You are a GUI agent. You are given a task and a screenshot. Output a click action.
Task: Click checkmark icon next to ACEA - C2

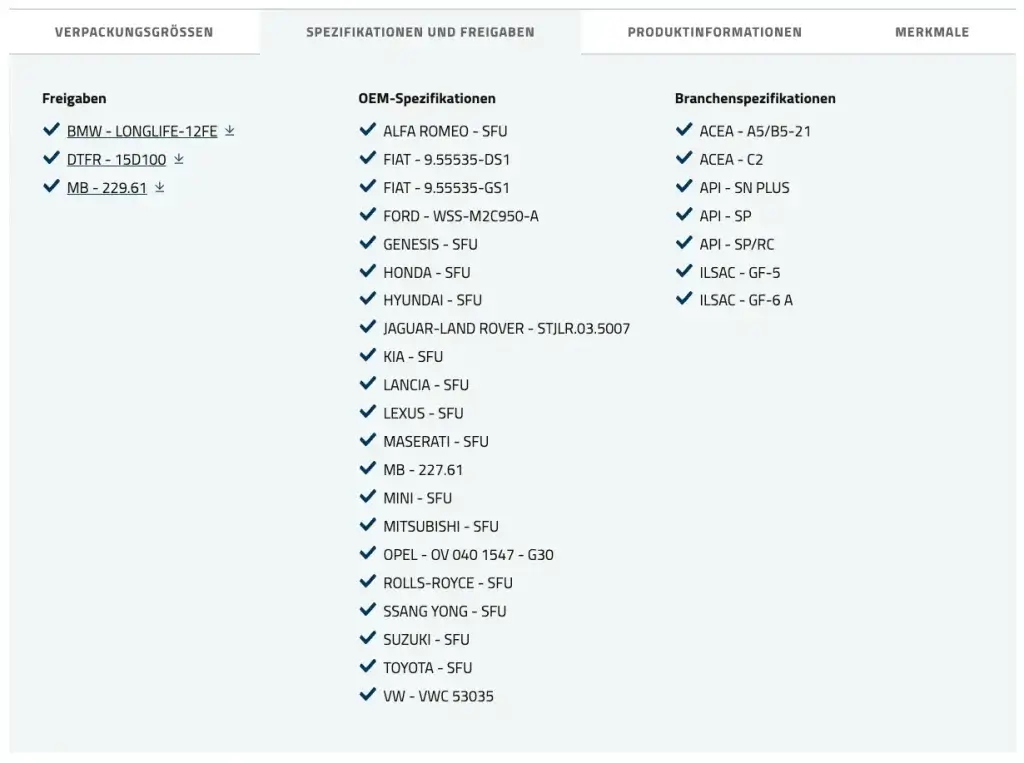[684, 158]
